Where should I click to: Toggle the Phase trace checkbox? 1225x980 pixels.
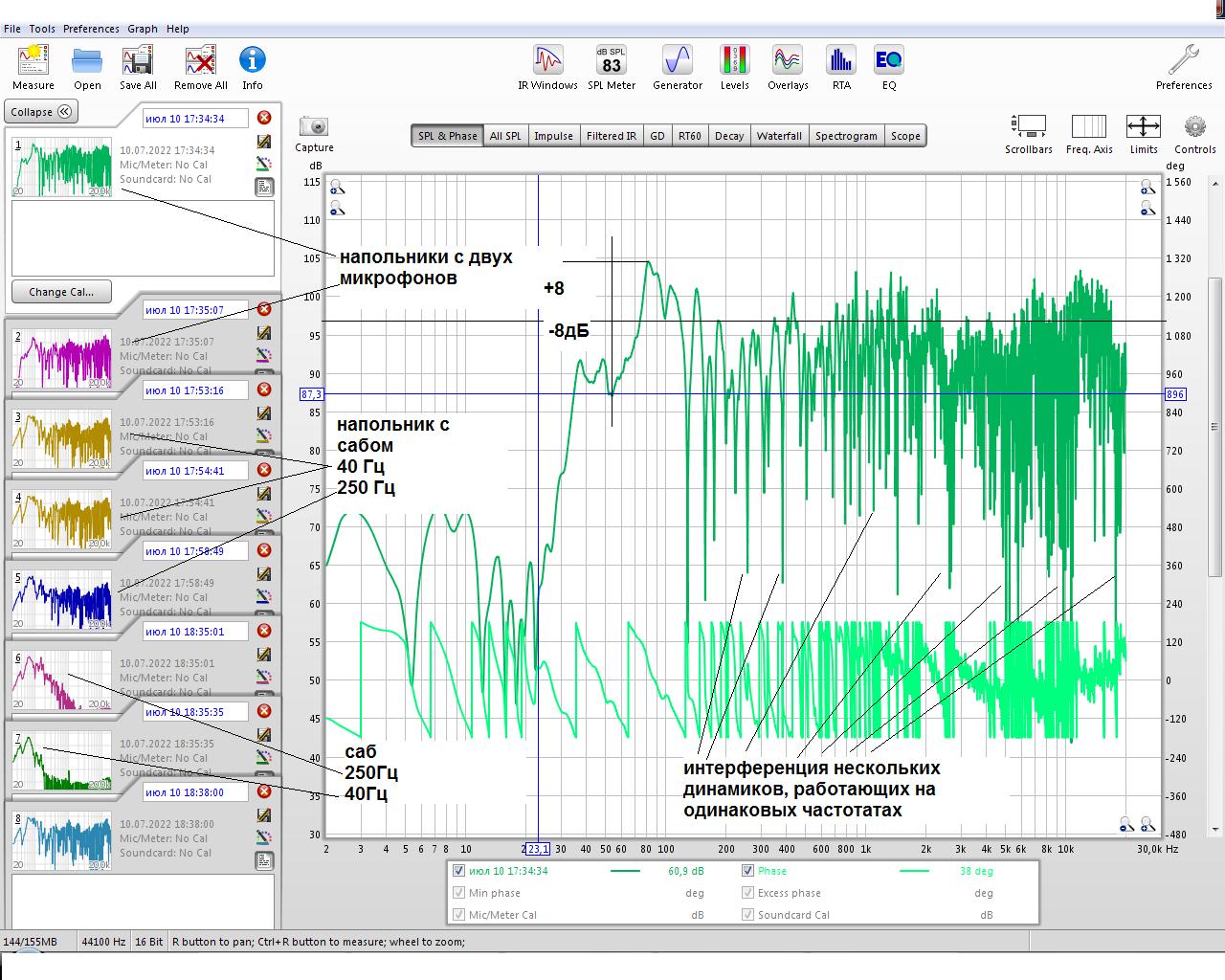pyautogui.click(x=748, y=871)
